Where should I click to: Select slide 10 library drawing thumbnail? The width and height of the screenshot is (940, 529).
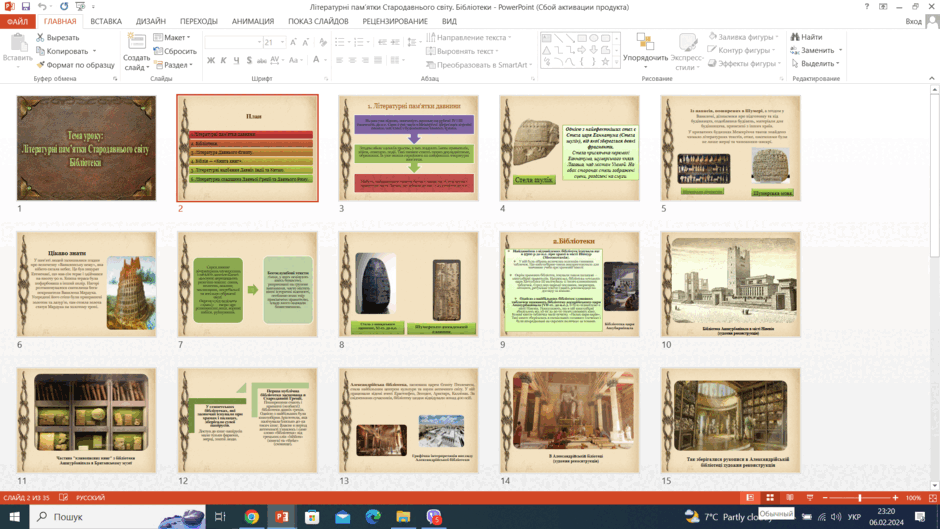pyautogui.click(x=730, y=284)
